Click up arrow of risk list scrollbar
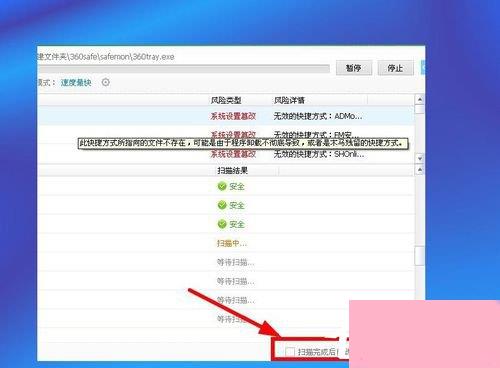The image size is (500, 368). point(420,99)
